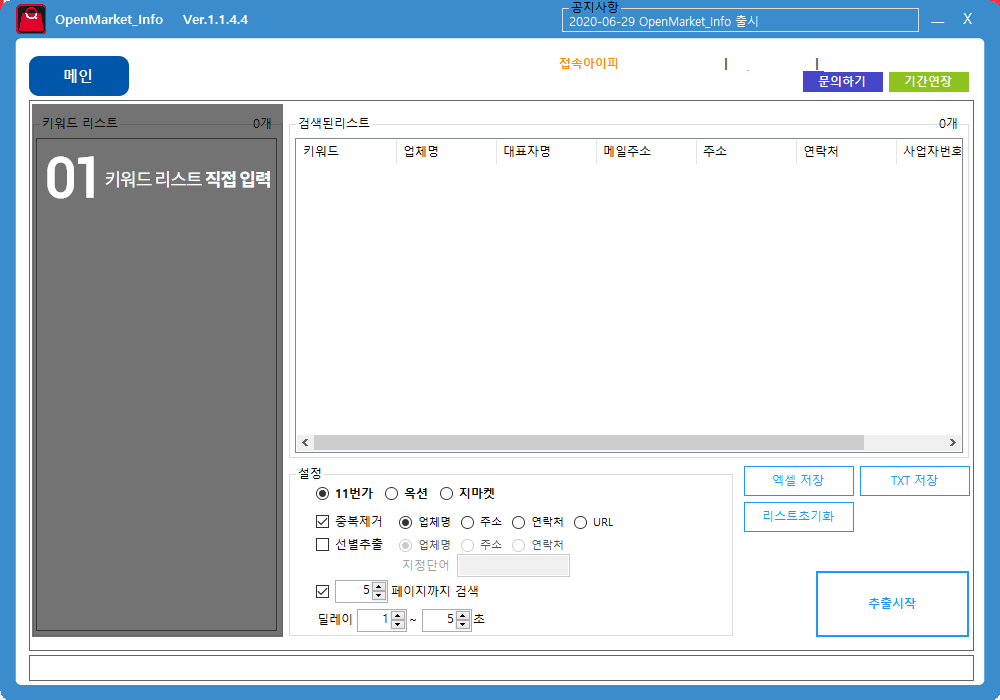Click the 공지사항 notice text box
Image resolution: width=1000 pixels, height=700 pixels.
tap(740, 21)
